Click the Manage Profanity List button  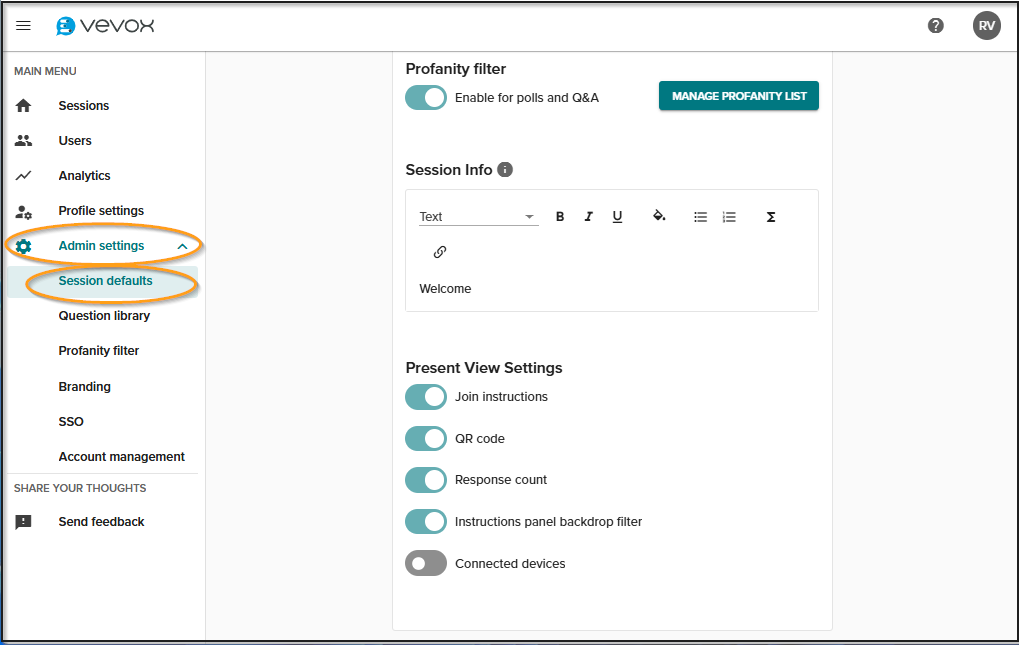(738, 96)
